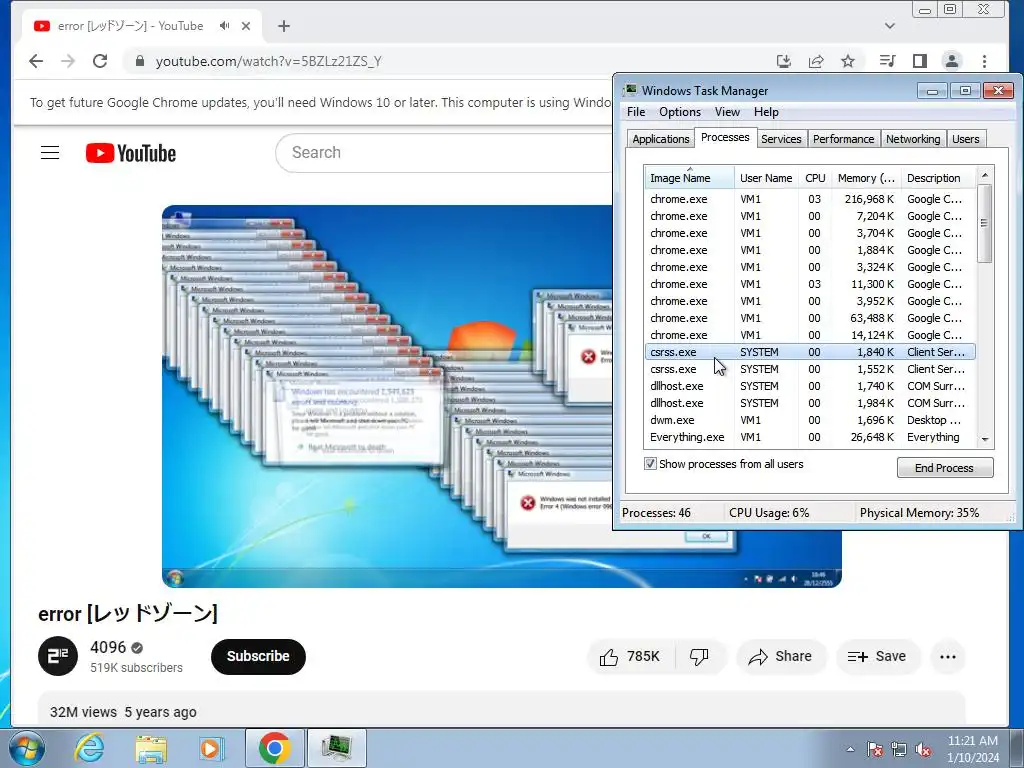Screen dimensions: 1024x768
Task: Bookmark this page with the star
Action: (x=848, y=61)
